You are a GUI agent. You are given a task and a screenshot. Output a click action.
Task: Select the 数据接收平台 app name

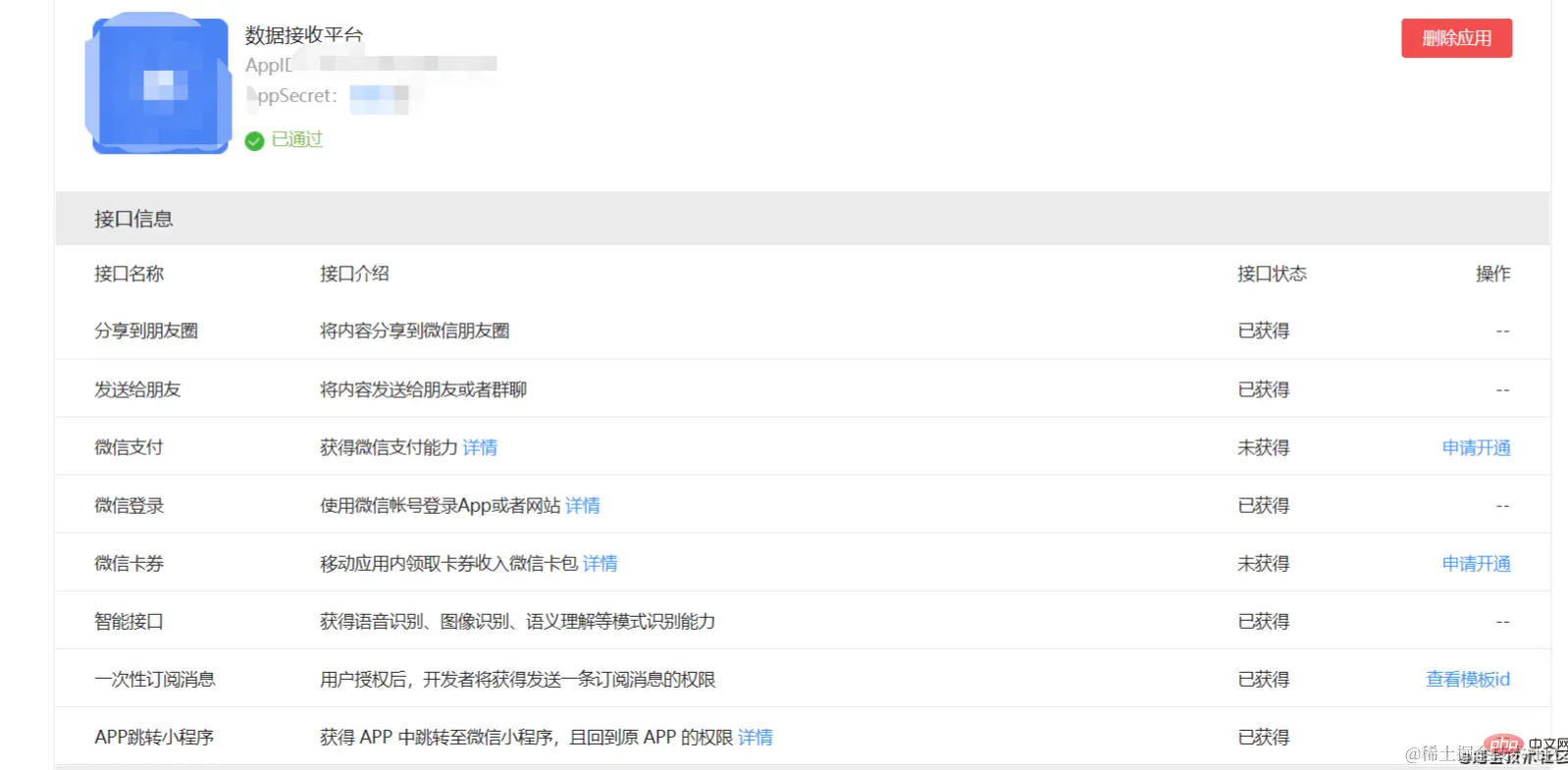[304, 35]
